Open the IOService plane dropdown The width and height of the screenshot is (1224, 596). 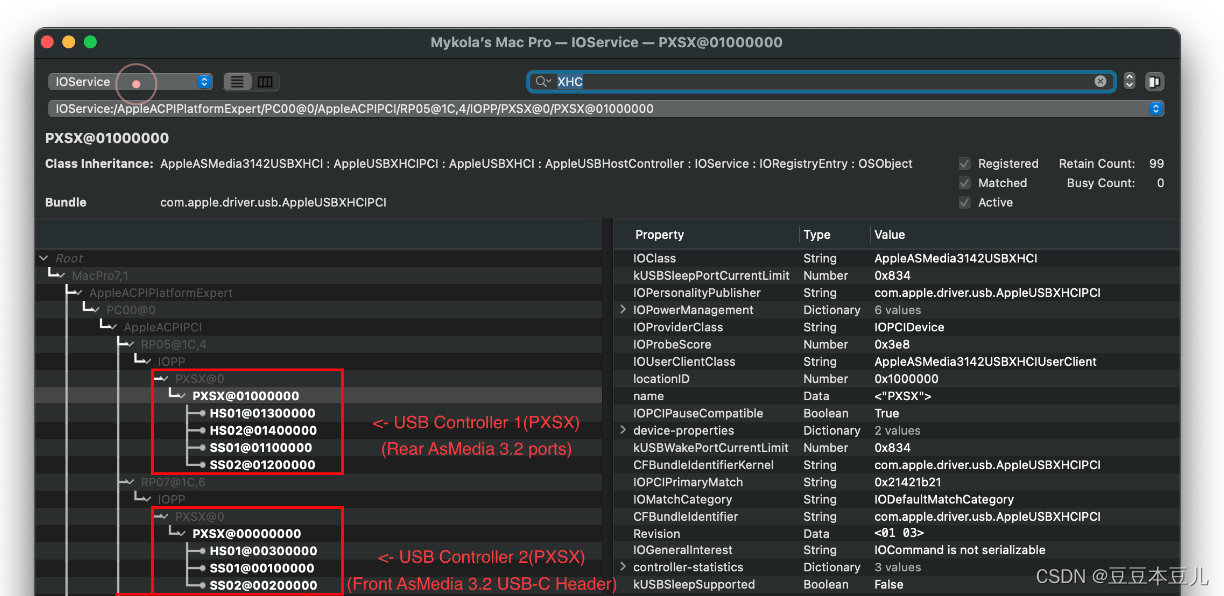[130, 82]
